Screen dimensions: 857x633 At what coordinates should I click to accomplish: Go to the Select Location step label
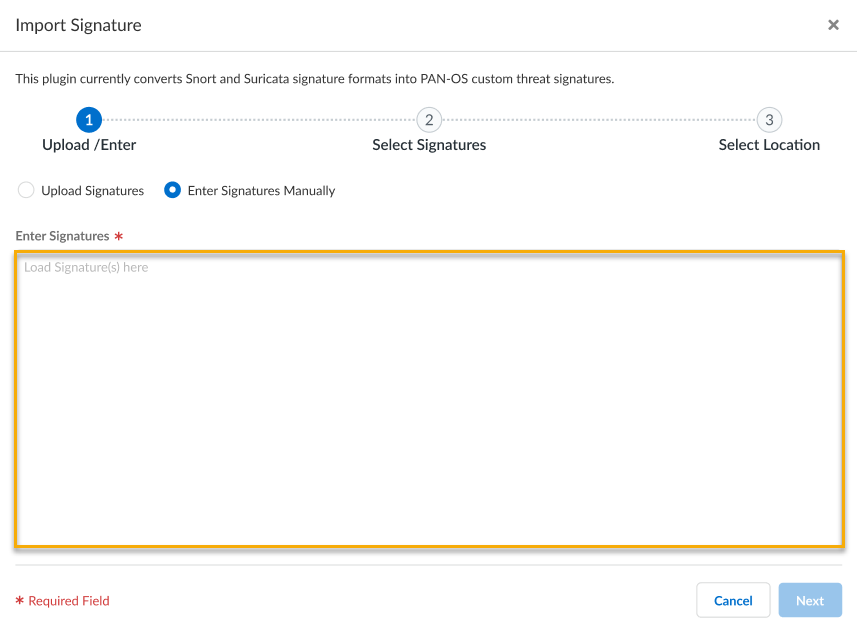[x=769, y=145]
